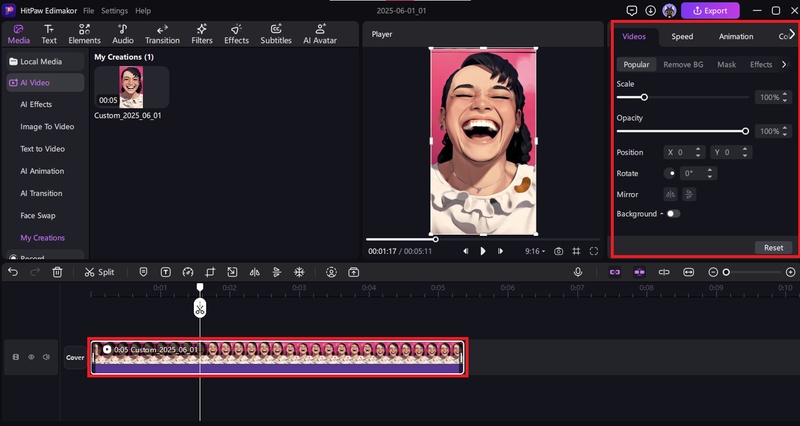
Task: Open the Effects tab in top toolbar
Action: (x=236, y=34)
